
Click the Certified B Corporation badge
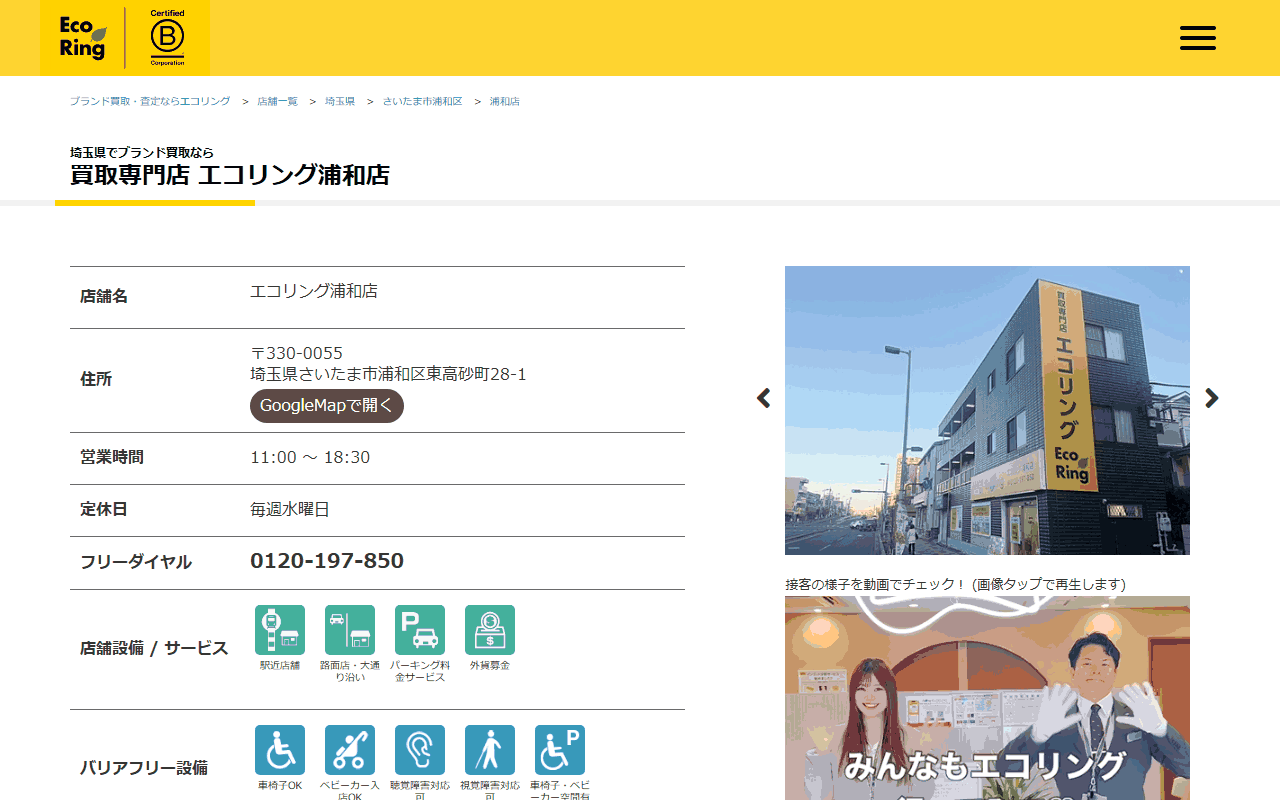(167, 37)
